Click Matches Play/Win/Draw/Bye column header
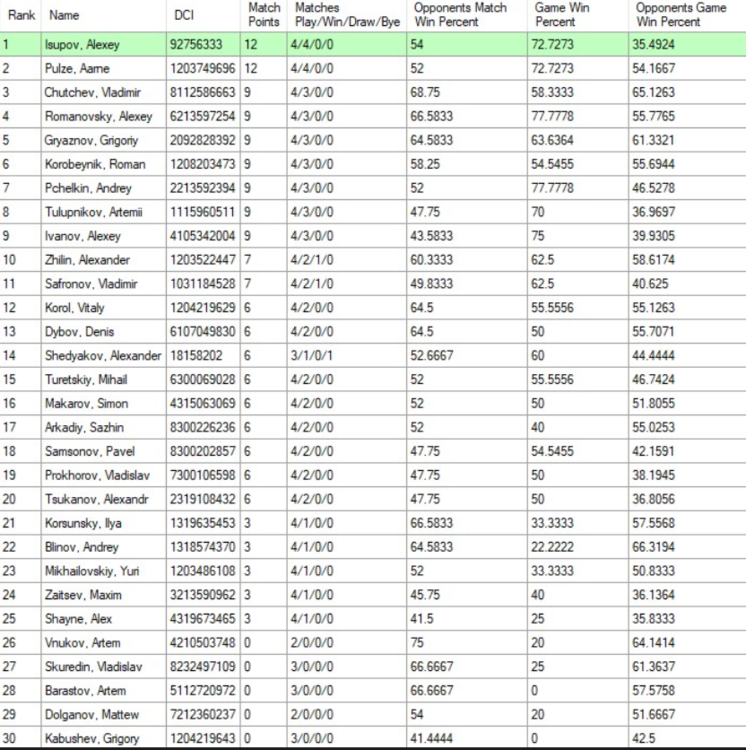Image resolution: width=746 pixels, height=750 pixels. coord(346,15)
